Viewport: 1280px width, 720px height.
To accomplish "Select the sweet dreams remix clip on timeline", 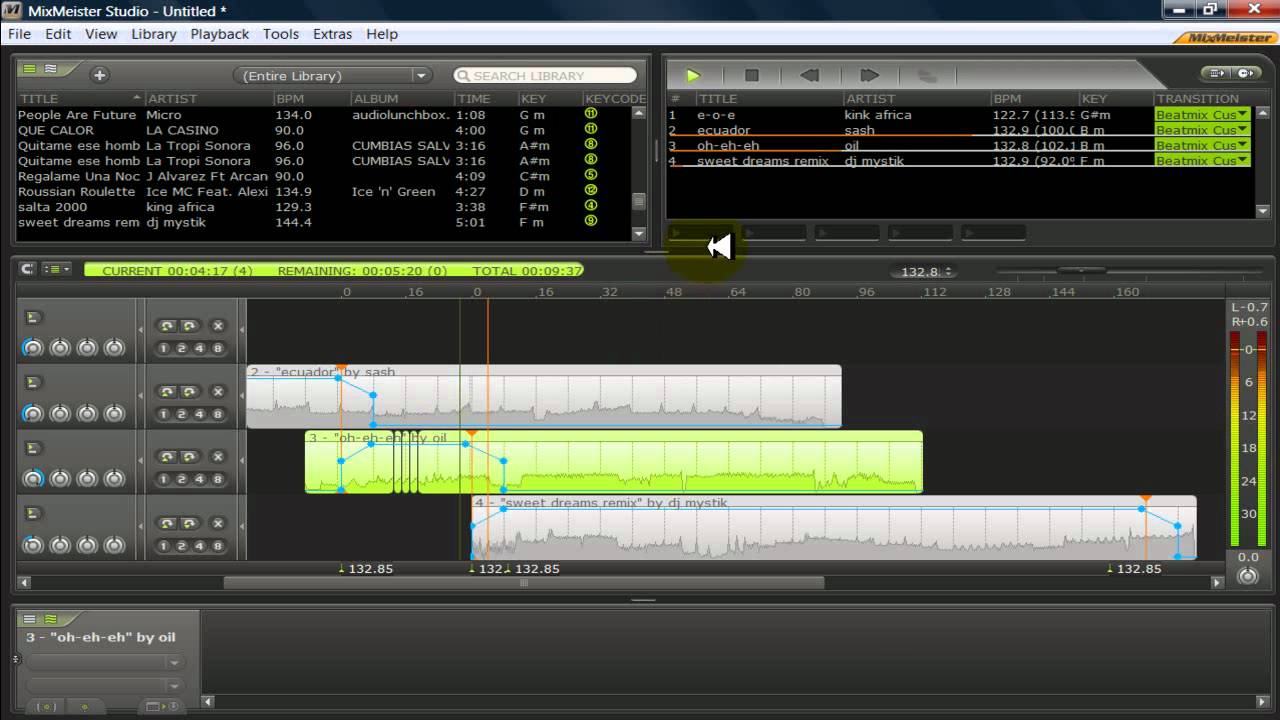I will (x=834, y=528).
